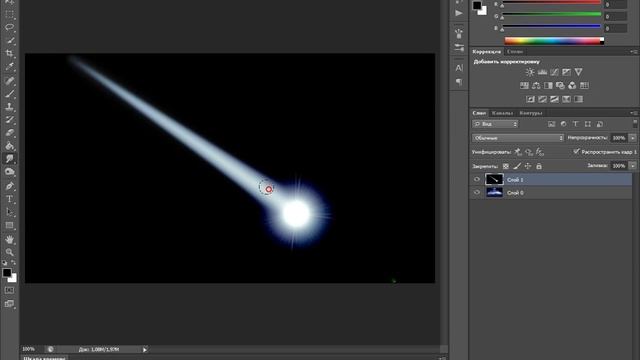Filter layers by pixel layers
Image resolution: width=640 pixels, height=360 pixels.
click(x=551, y=124)
